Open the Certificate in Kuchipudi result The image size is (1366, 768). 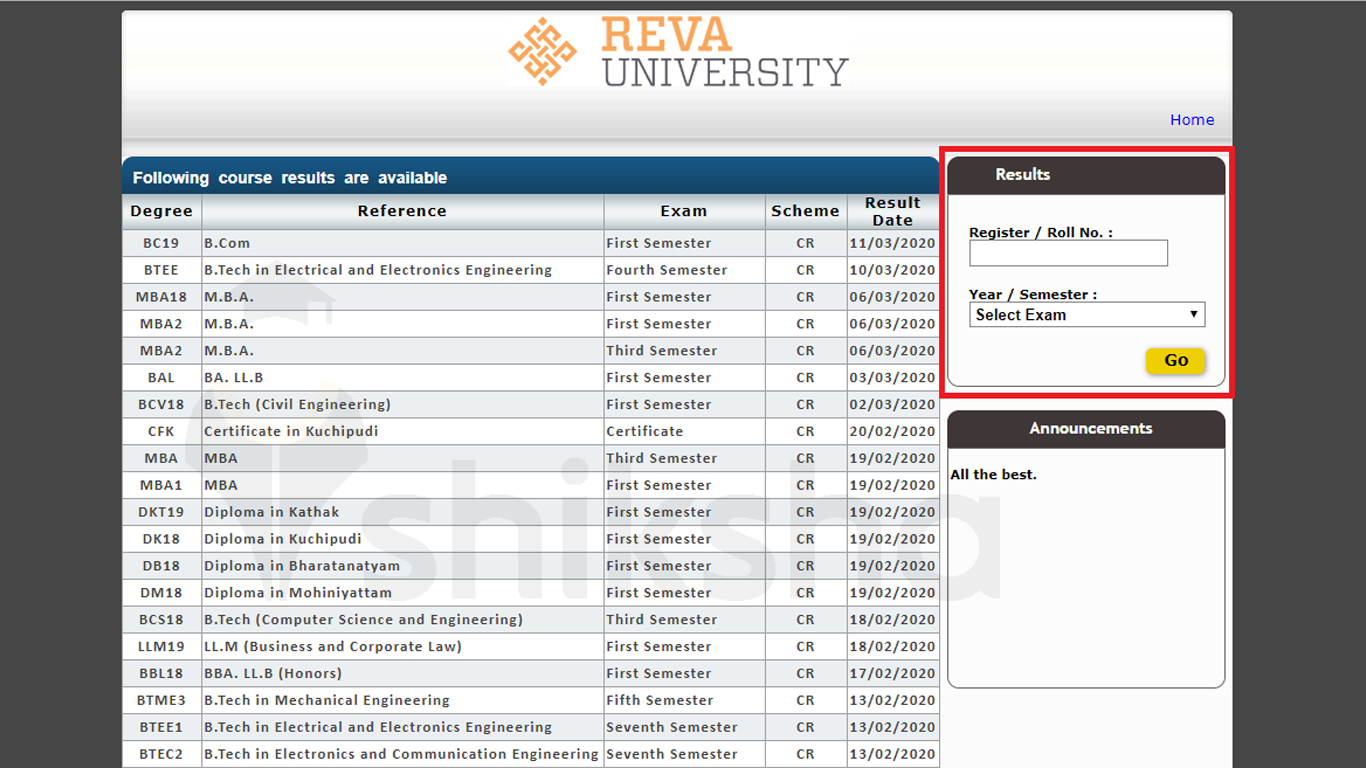coord(400,431)
